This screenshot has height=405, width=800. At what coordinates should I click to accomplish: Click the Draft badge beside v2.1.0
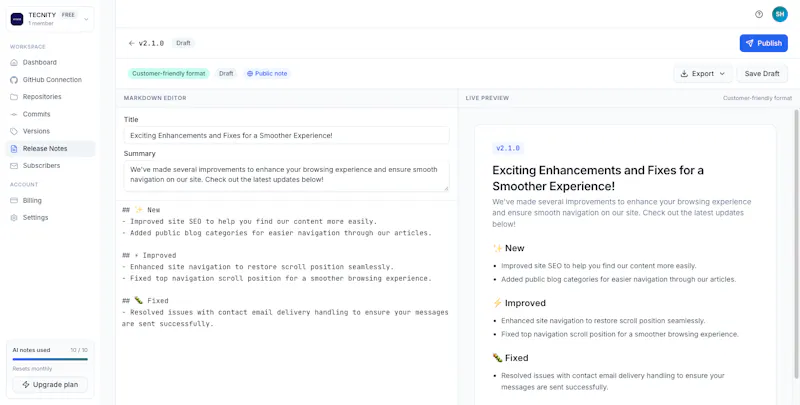[183, 43]
